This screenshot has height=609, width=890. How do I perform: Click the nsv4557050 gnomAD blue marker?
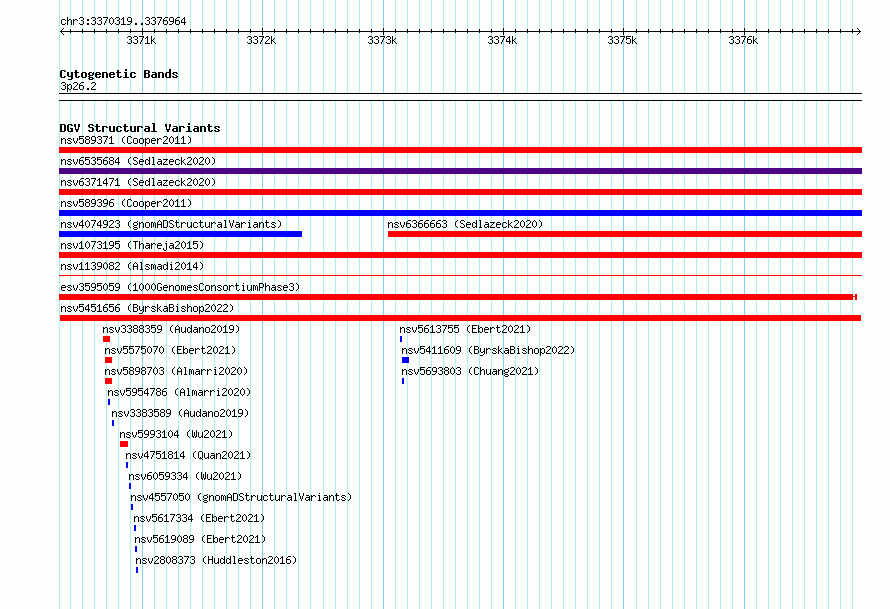[132, 507]
